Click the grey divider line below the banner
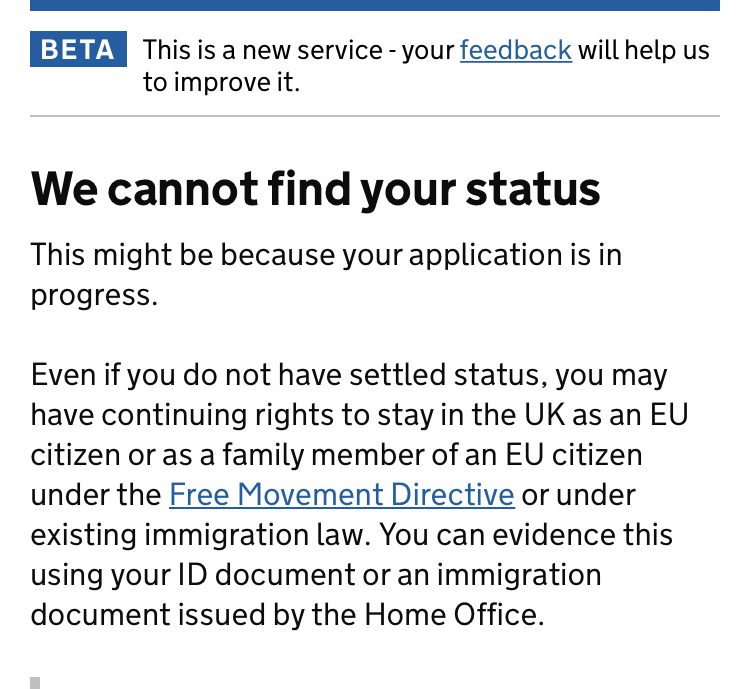The height and width of the screenshot is (689, 750). point(374,116)
